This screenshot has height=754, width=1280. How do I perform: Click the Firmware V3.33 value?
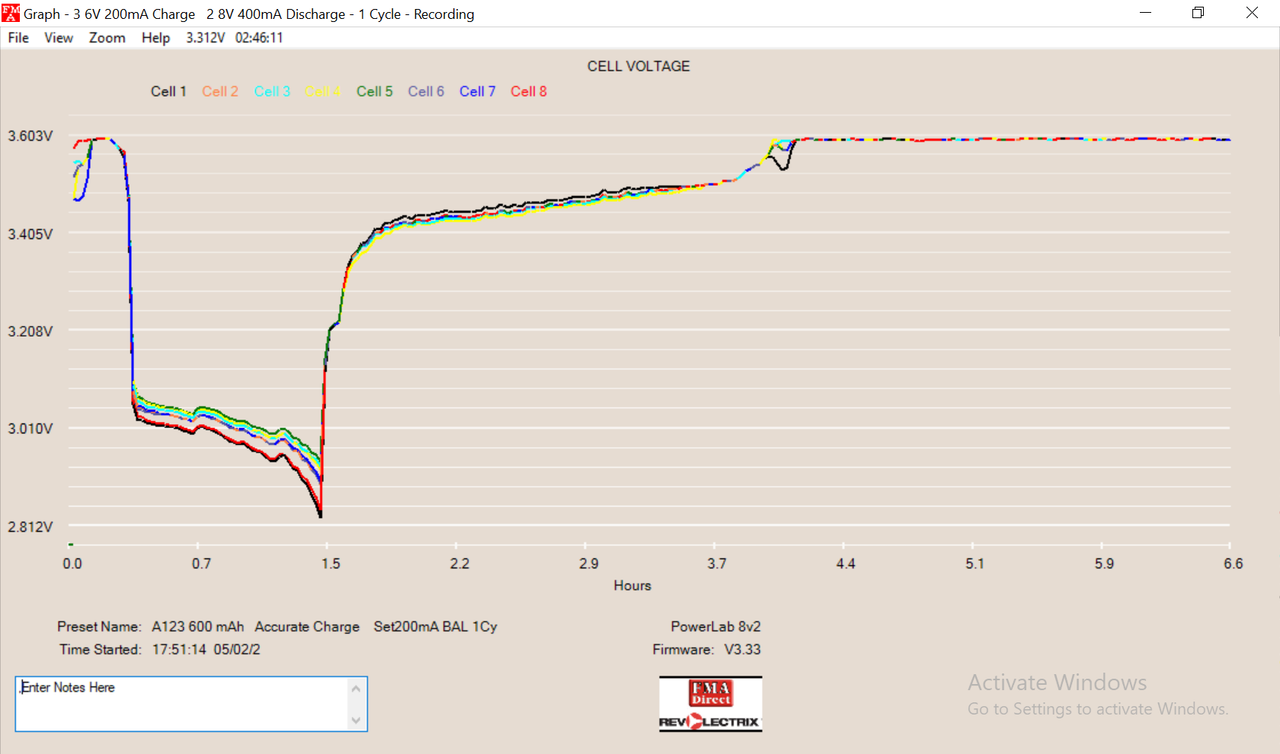[743, 650]
